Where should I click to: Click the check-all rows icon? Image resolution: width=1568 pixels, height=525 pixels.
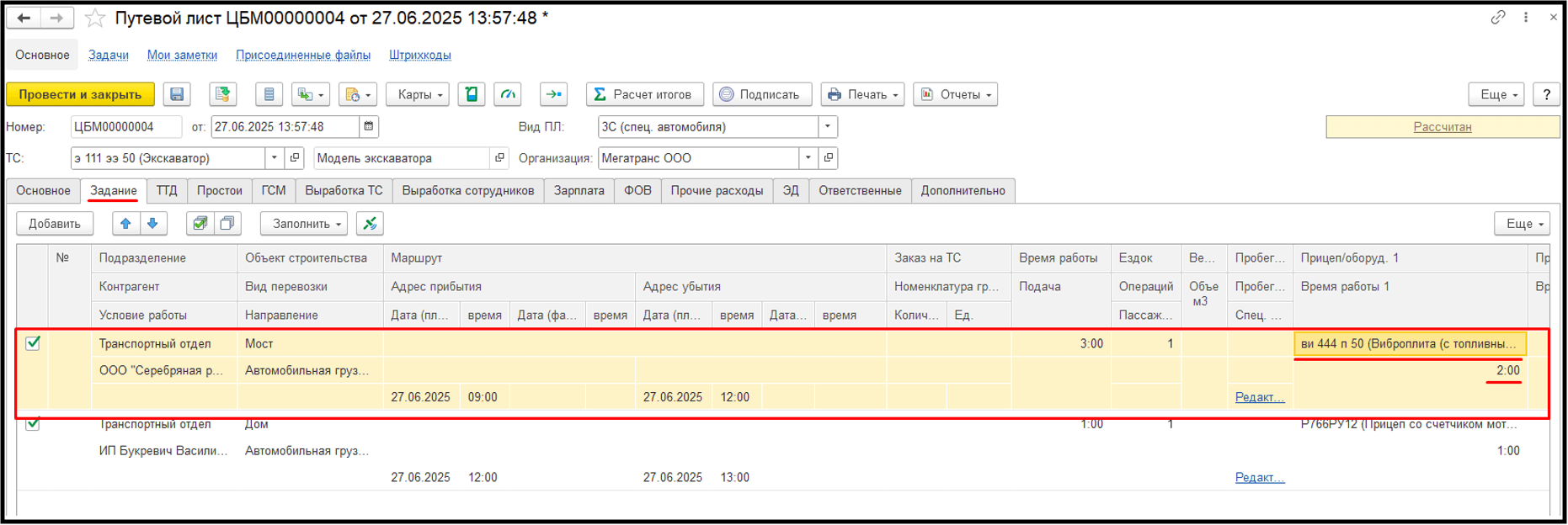coord(200,224)
